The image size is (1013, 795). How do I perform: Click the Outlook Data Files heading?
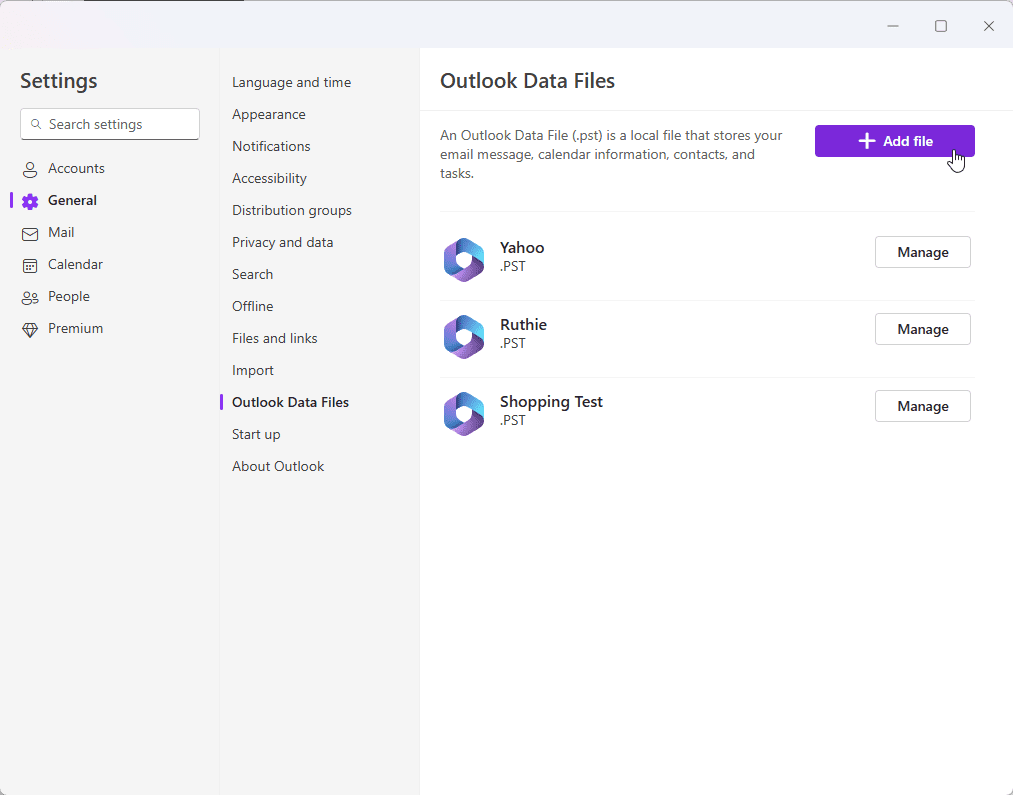[x=527, y=81]
